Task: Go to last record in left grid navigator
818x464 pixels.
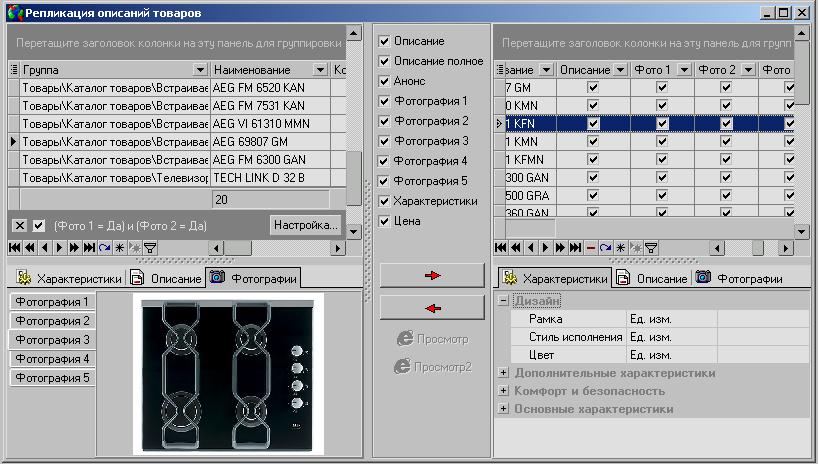Action: tap(89, 248)
